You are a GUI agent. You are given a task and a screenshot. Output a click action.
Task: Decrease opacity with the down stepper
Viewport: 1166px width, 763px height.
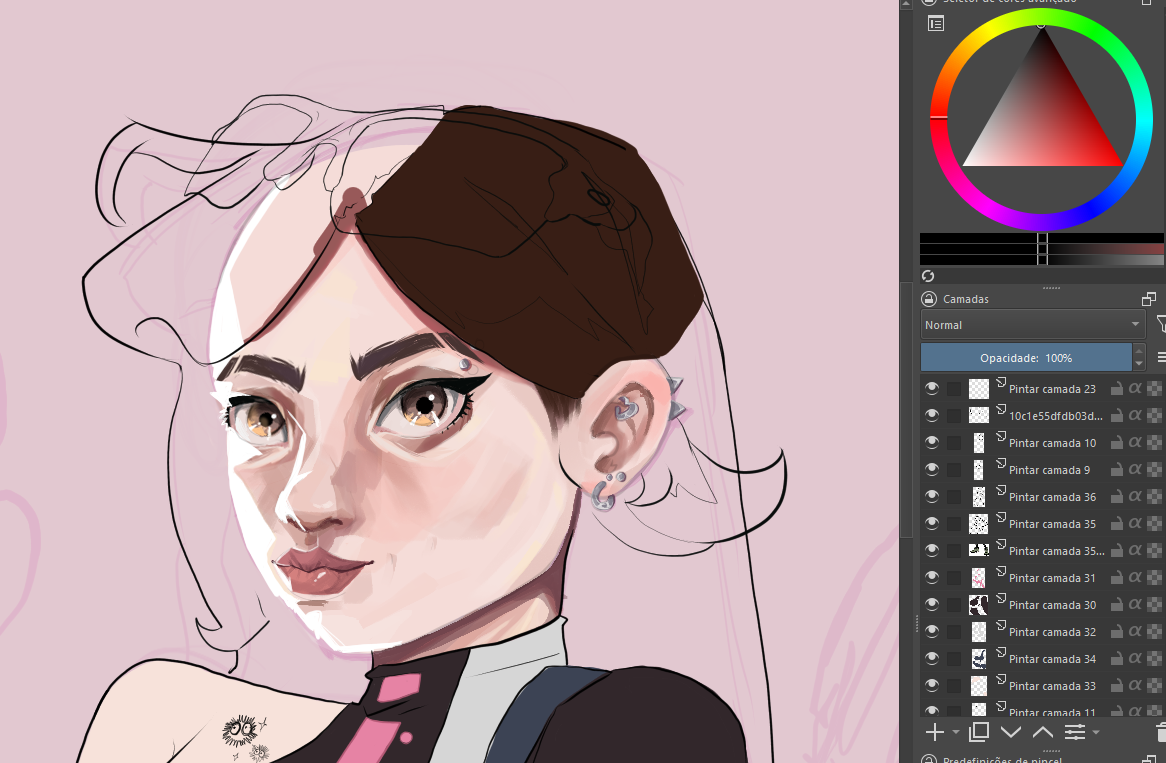click(x=1138, y=364)
